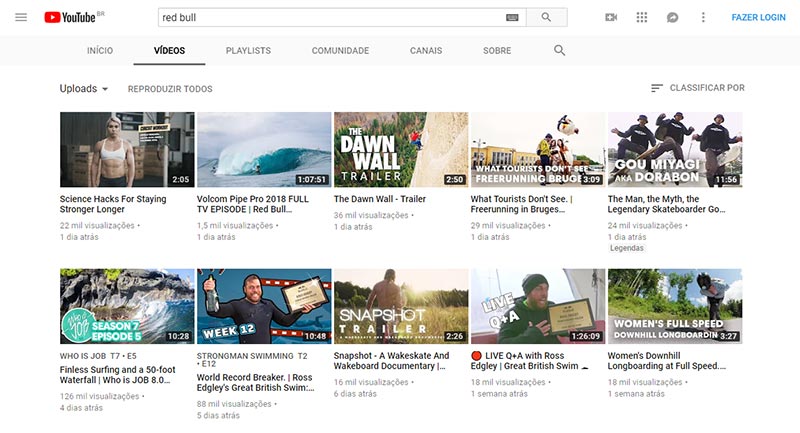Click the 1:26:09 duration badge
The image size is (800, 433).
point(586,336)
